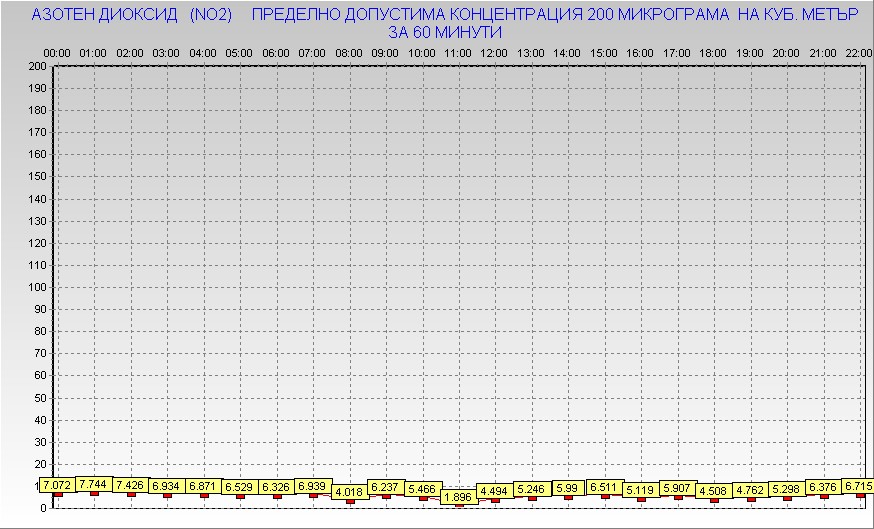
Task: Click the 22:00 time axis label
Action: (858, 52)
